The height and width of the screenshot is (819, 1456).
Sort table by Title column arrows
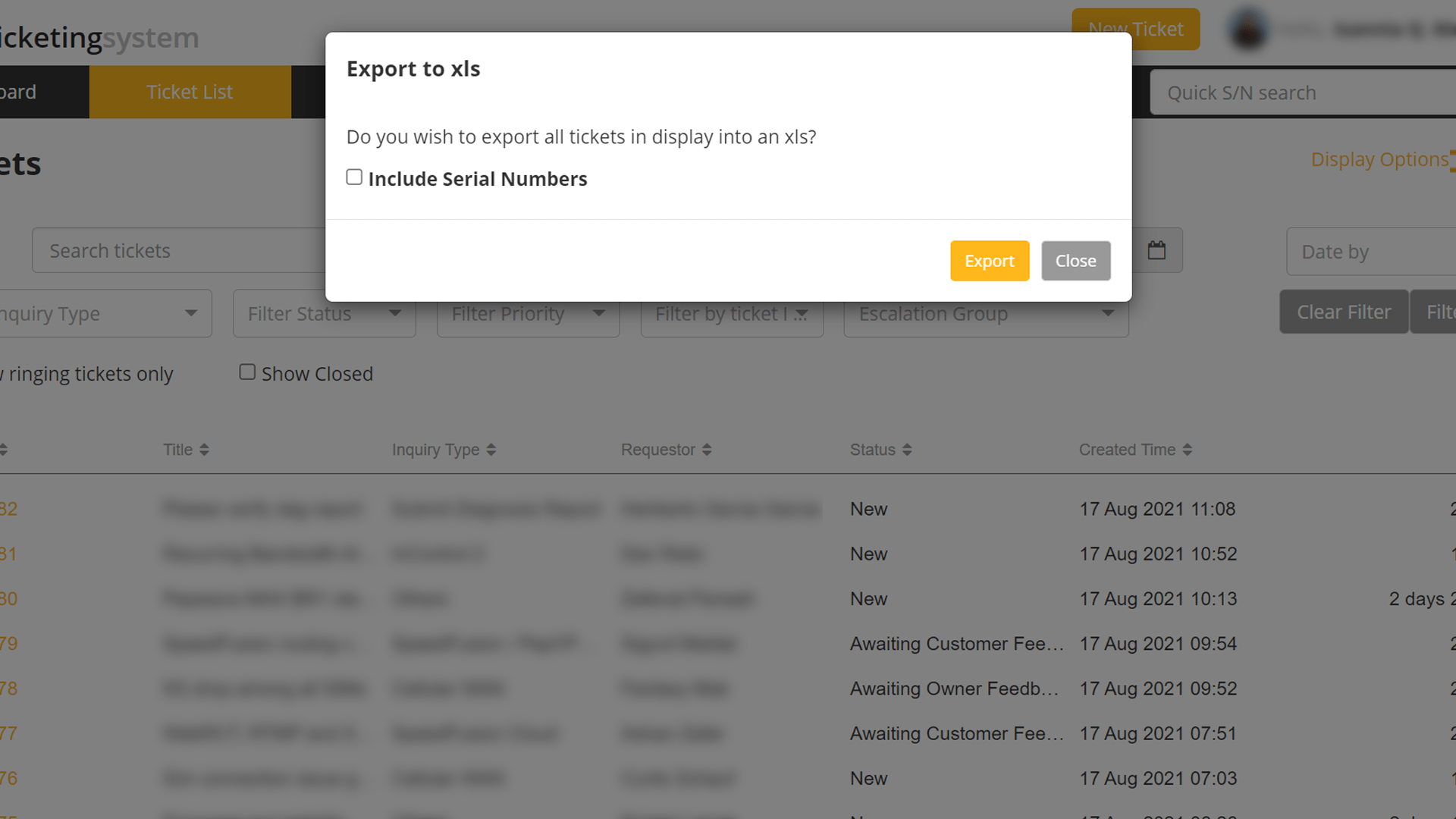(x=204, y=450)
